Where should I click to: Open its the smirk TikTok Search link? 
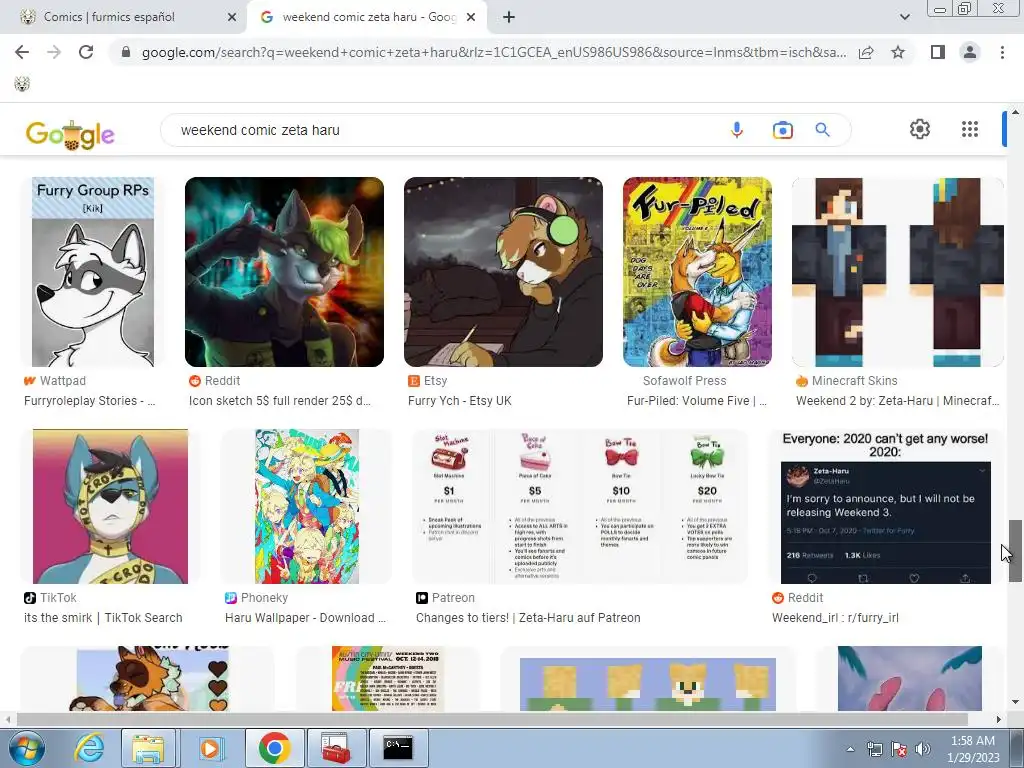(103, 618)
